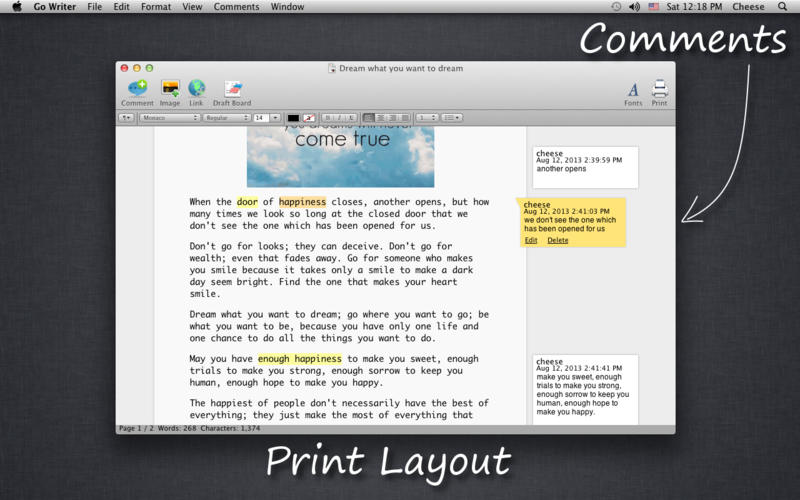The height and width of the screenshot is (500, 800).
Task: Toggle italic formatting
Action: click(x=339, y=118)
